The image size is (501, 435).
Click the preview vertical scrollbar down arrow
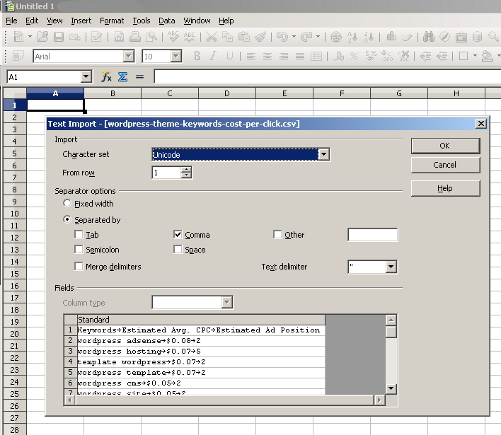point(391,389)
